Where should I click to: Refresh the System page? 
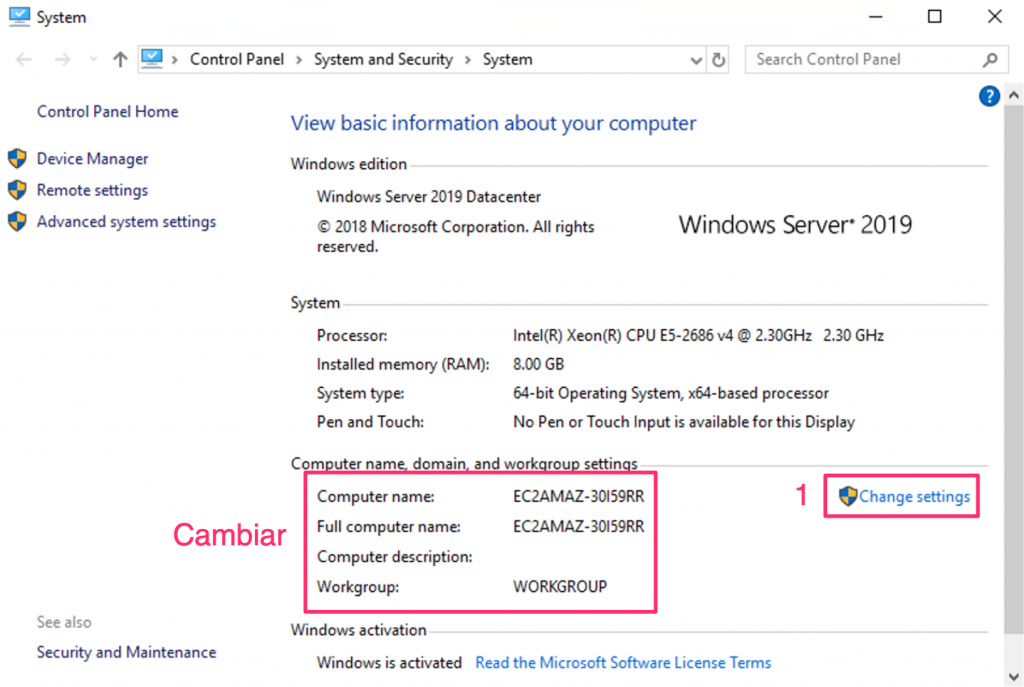[x=718, y=60]
